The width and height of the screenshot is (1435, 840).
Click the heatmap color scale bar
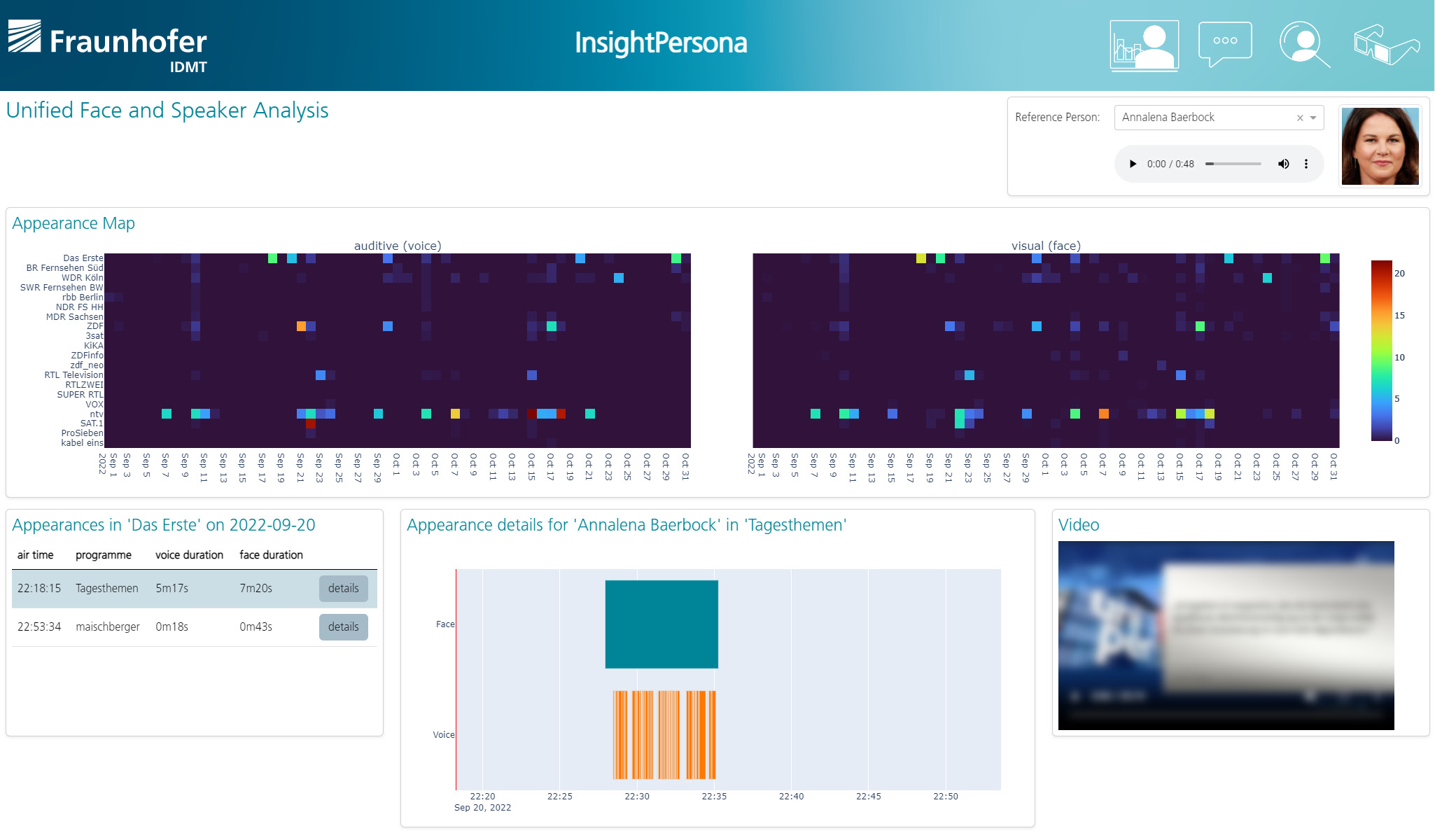pos(1381,350)
